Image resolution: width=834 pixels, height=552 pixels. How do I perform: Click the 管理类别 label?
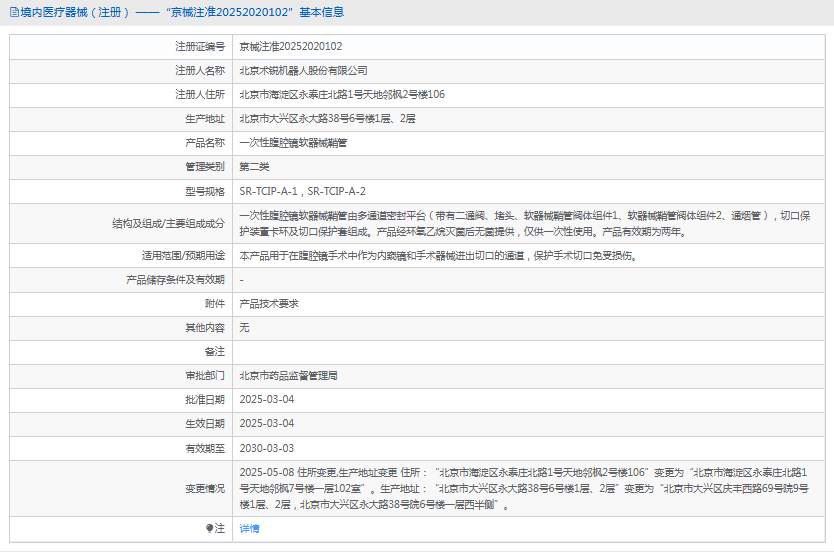pos(205,167)
